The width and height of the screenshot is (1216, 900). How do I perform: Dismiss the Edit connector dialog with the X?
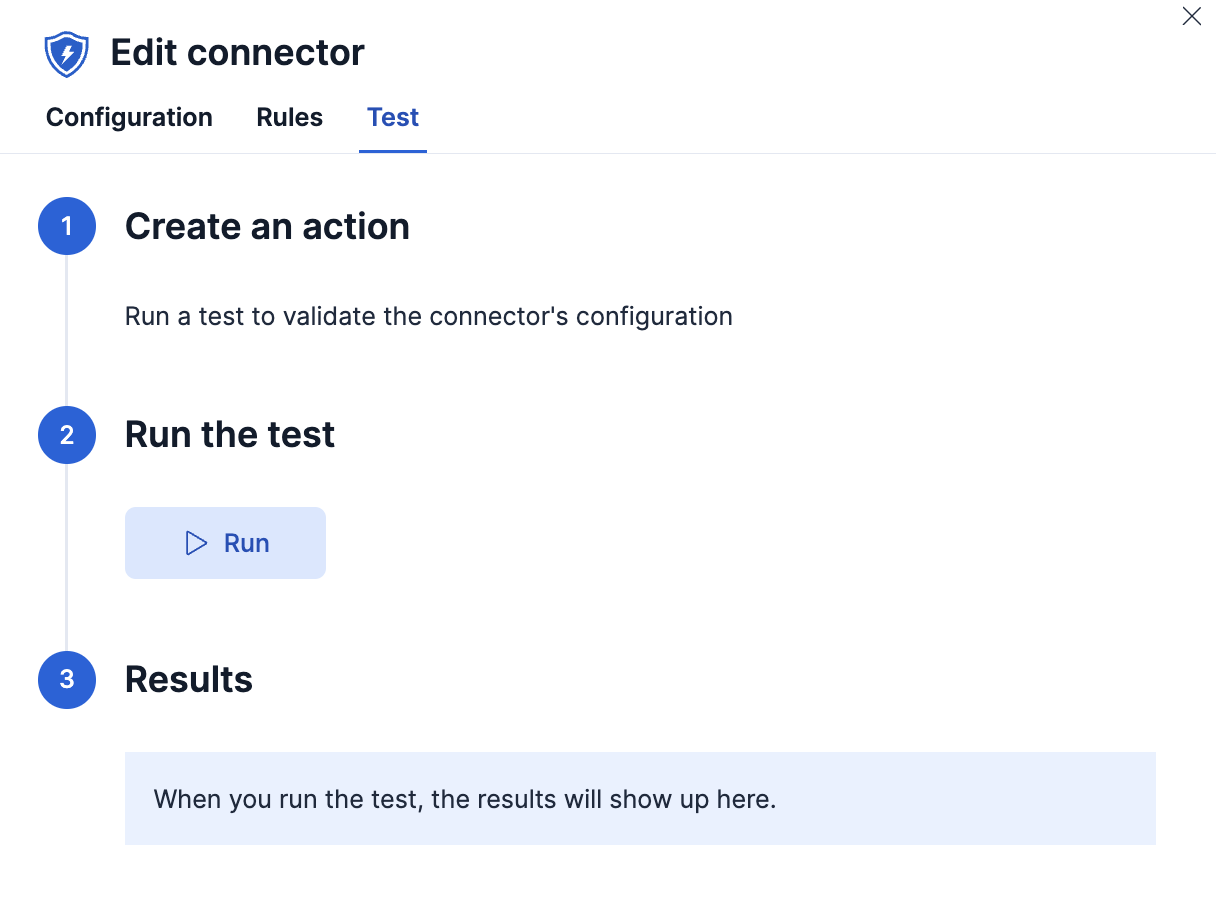[1191, 16]
